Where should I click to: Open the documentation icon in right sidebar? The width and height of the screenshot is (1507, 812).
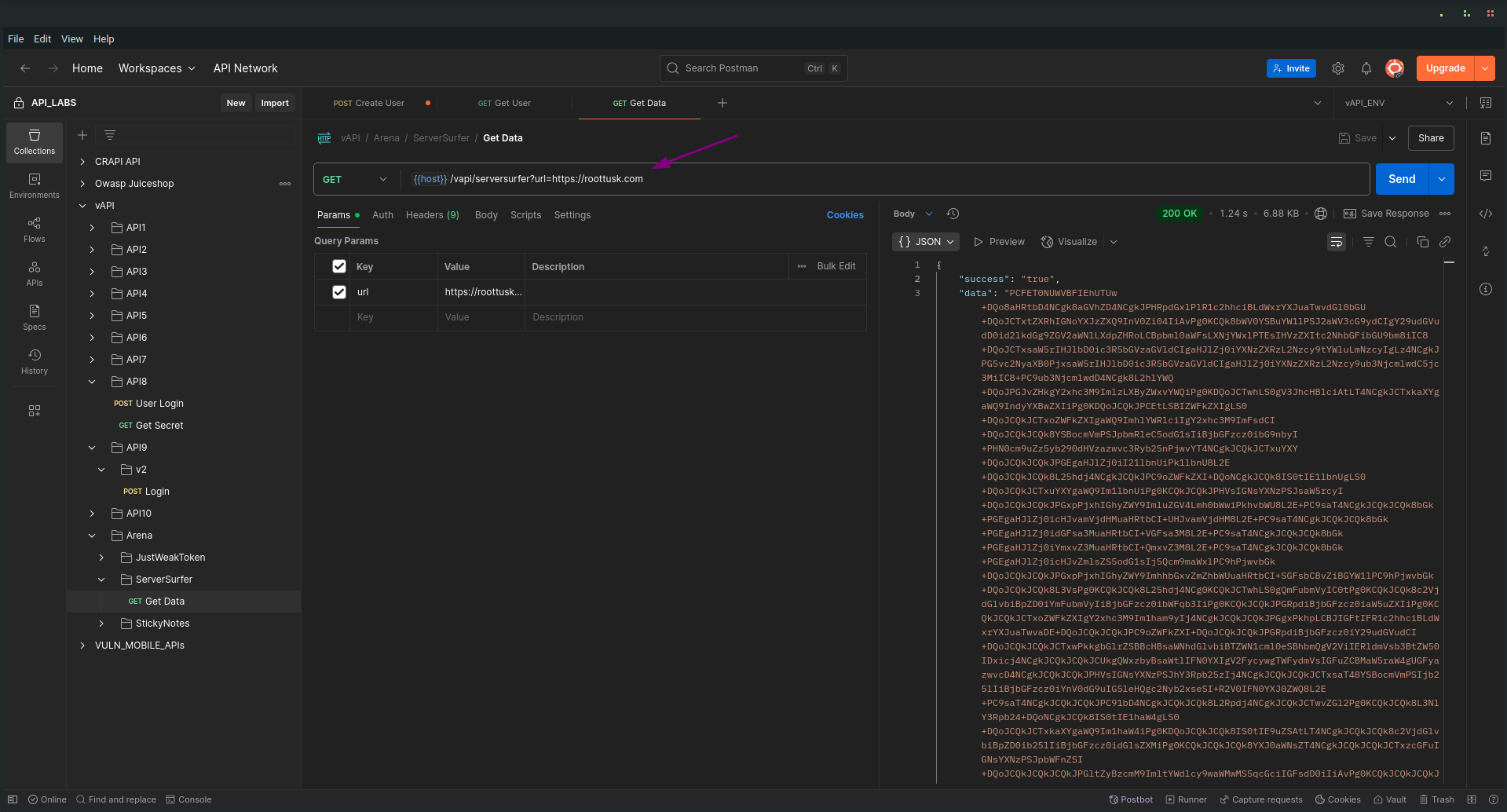coord(1486,138)
